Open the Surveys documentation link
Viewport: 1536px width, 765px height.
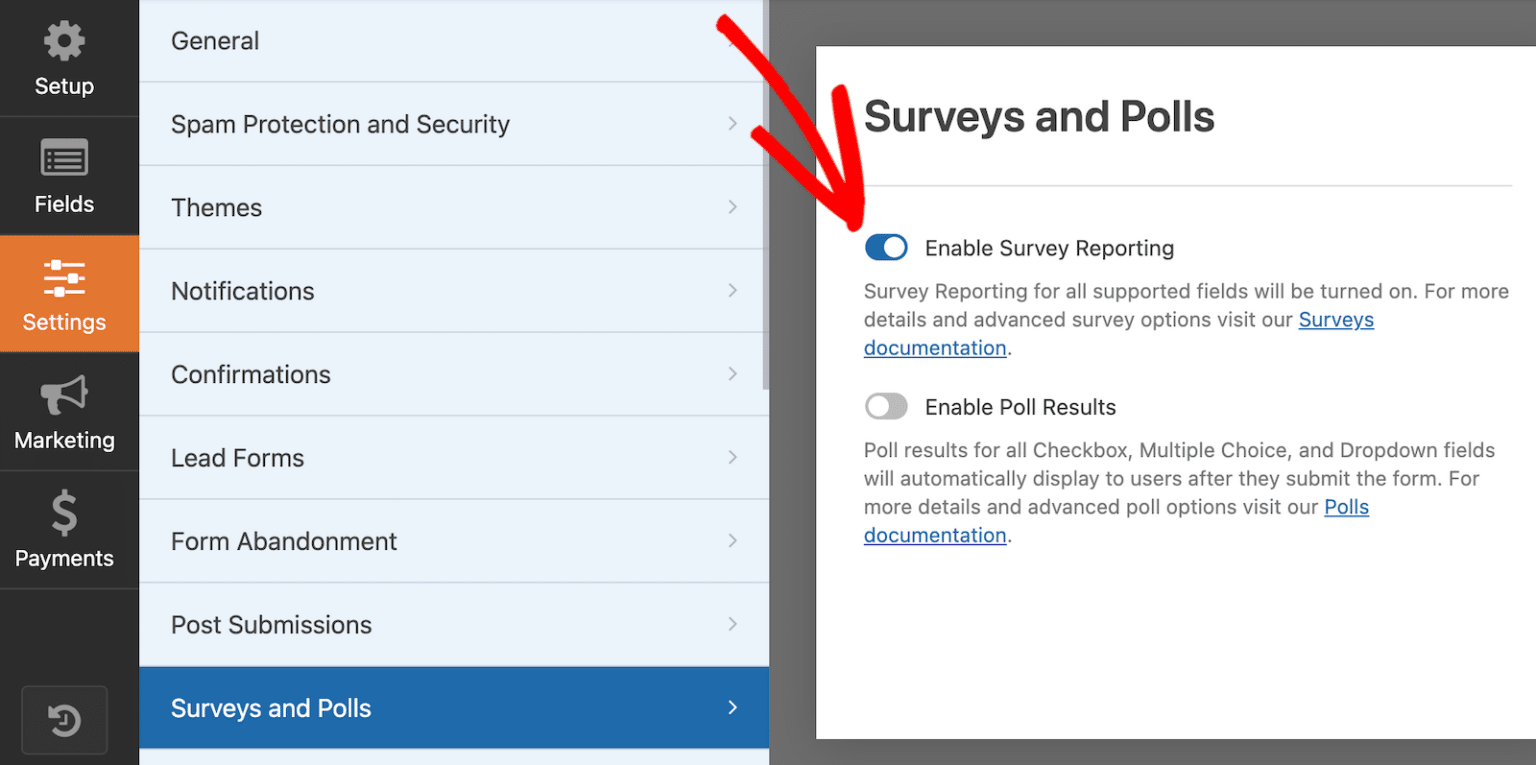pos(1336,319)
